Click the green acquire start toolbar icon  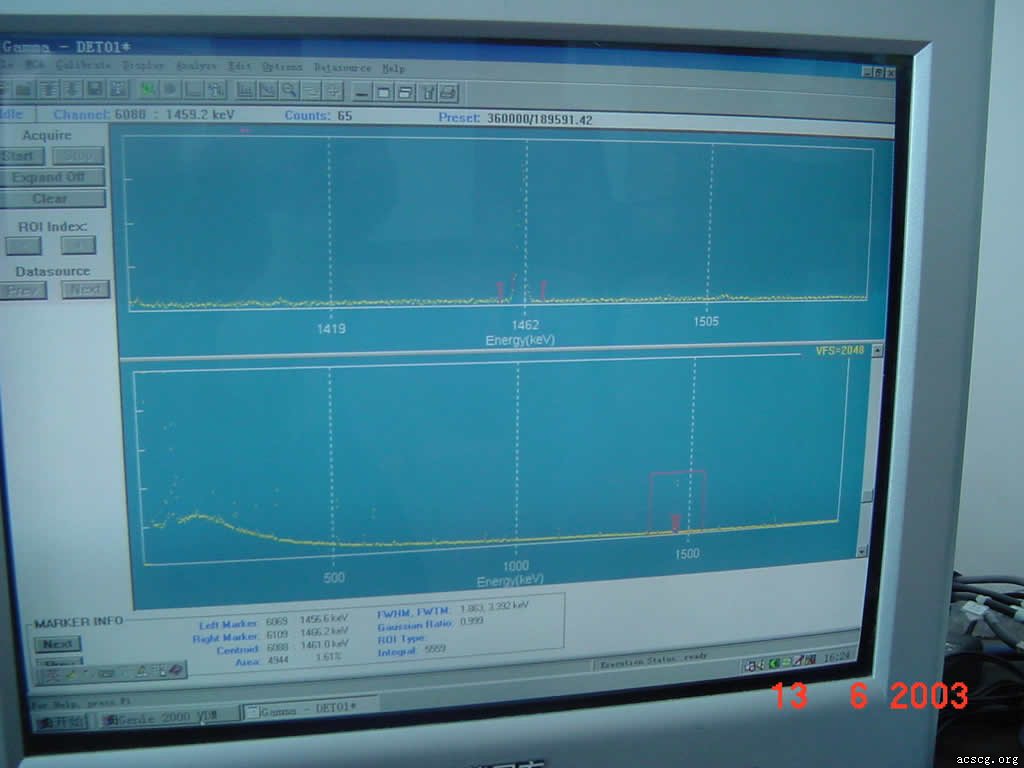148,89
